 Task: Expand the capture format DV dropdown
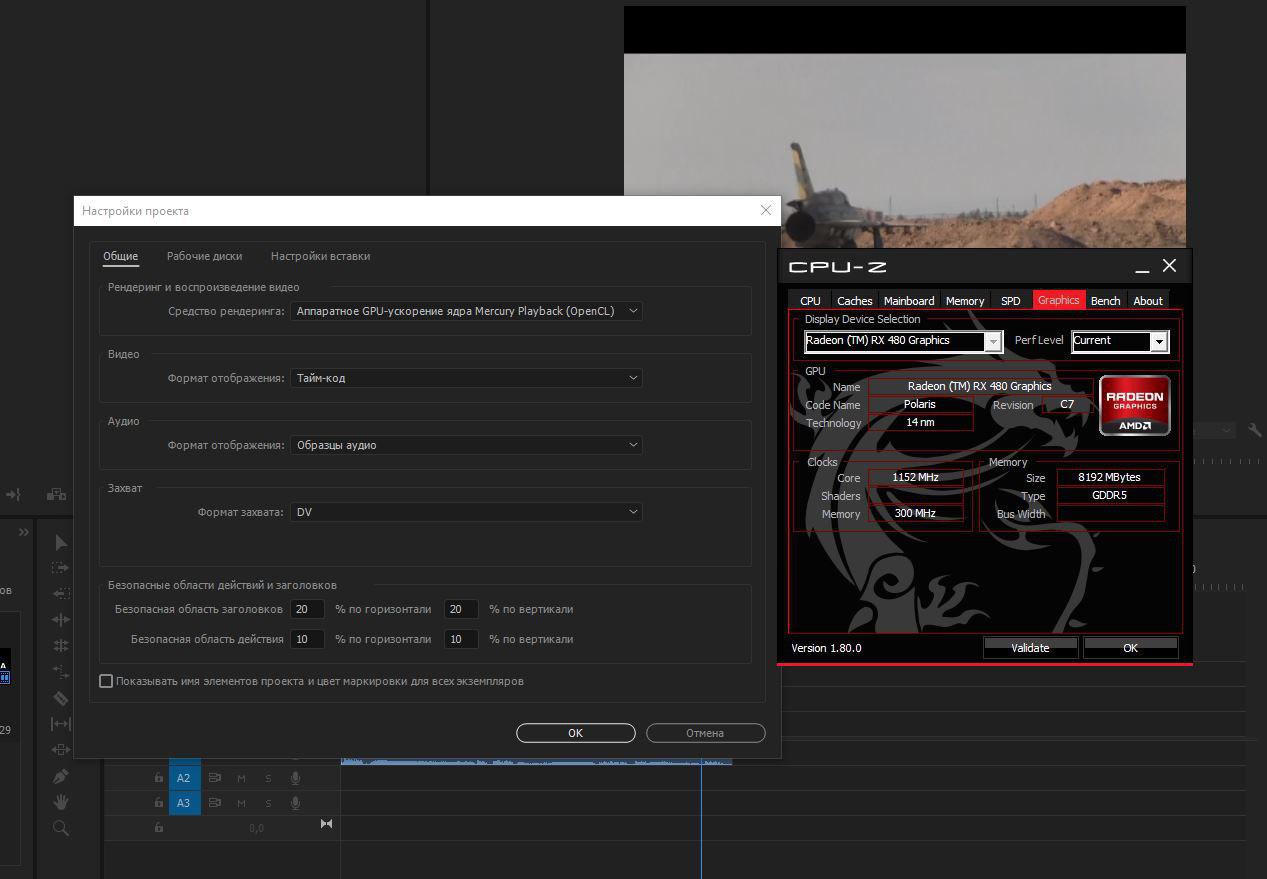tap(466, 512)
